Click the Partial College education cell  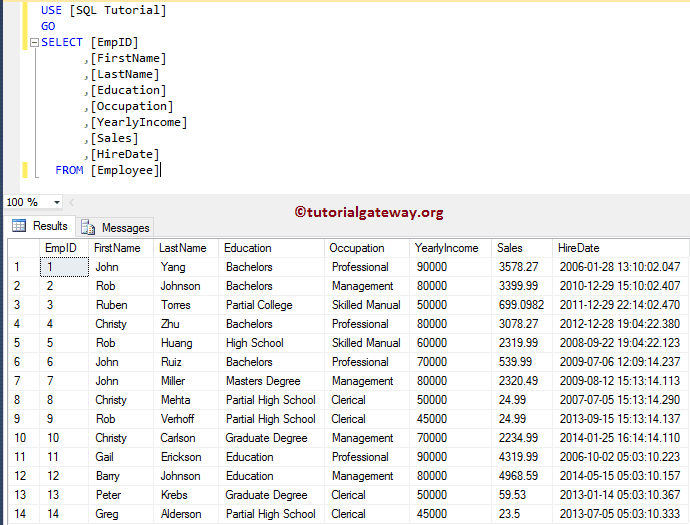pyautogui.click(x=272, y=305)
